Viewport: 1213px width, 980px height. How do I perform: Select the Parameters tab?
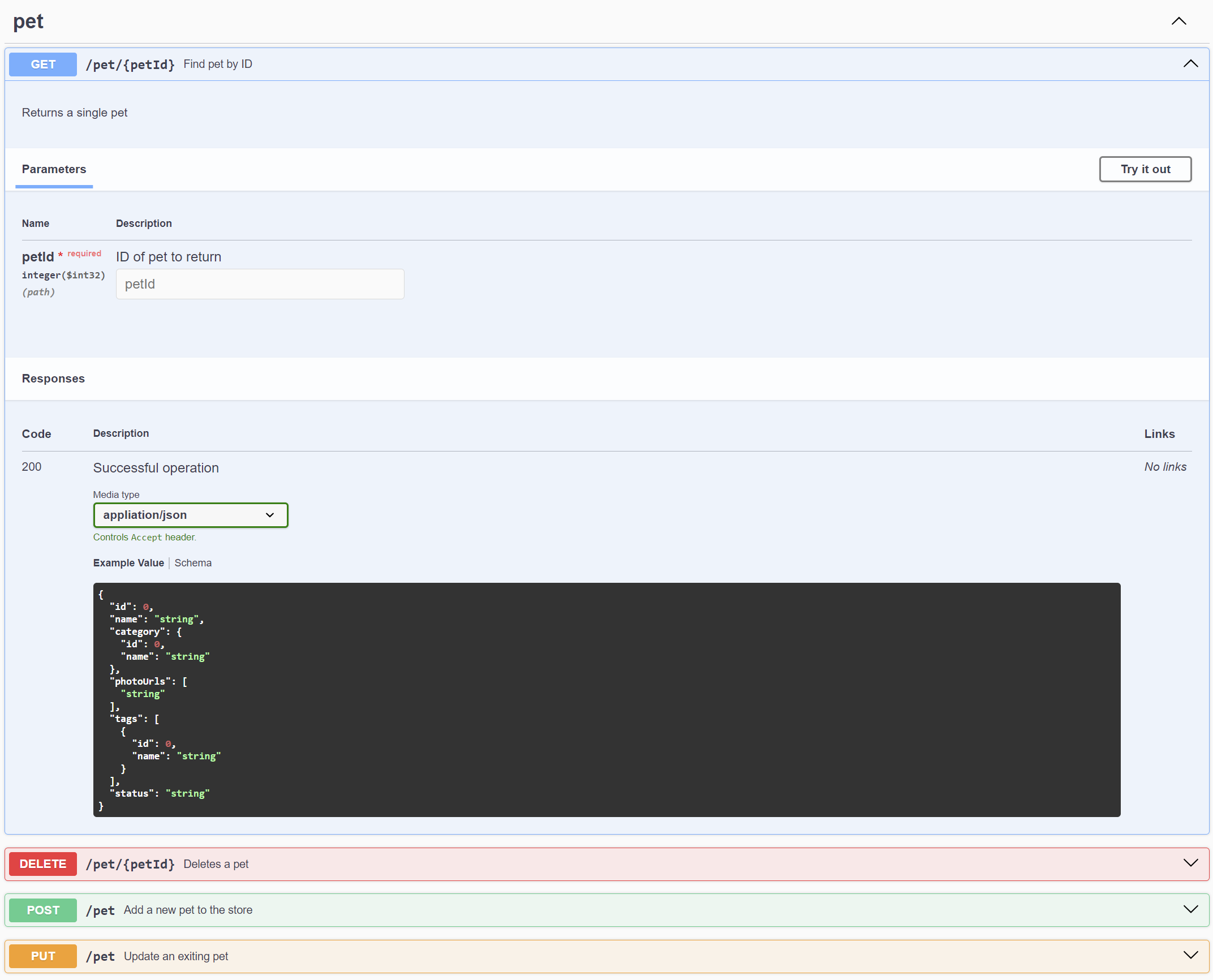click(54, 169)
